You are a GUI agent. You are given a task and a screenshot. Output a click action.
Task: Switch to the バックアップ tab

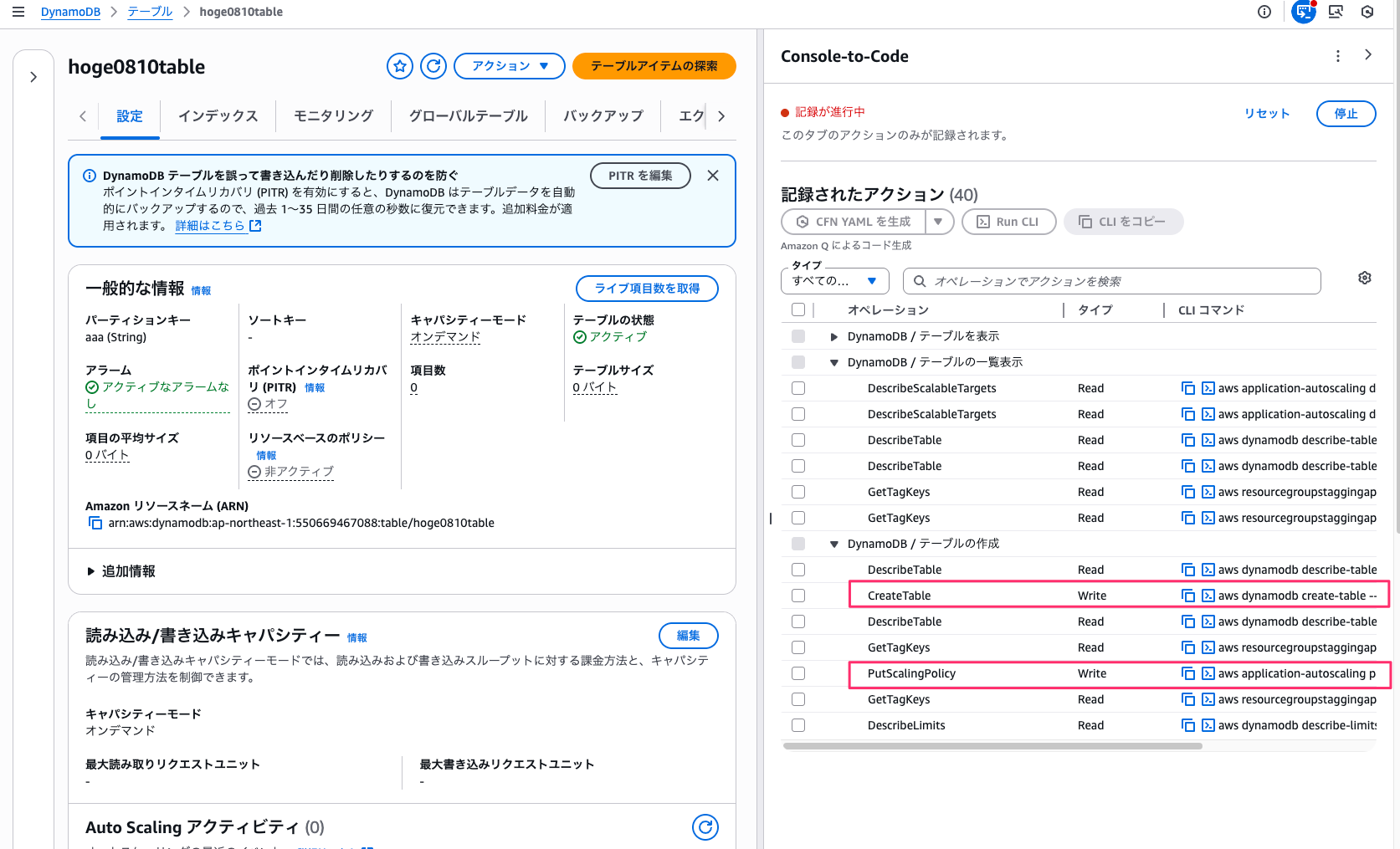point(603,116)
